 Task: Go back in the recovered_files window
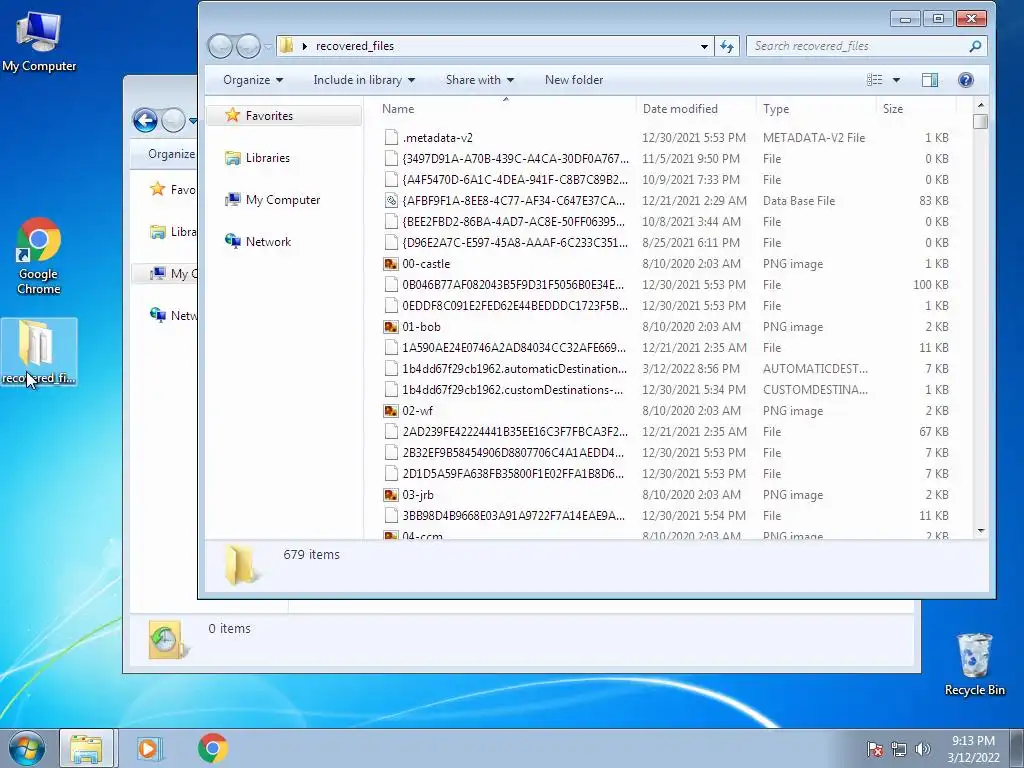click(x=220, y=46)
